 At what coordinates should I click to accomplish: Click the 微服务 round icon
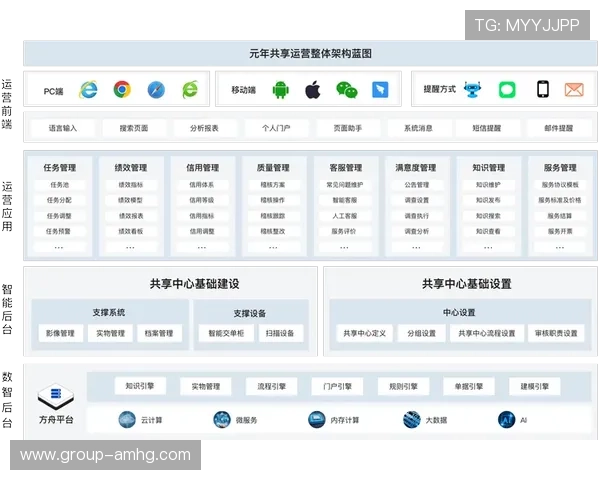point(222,420)
